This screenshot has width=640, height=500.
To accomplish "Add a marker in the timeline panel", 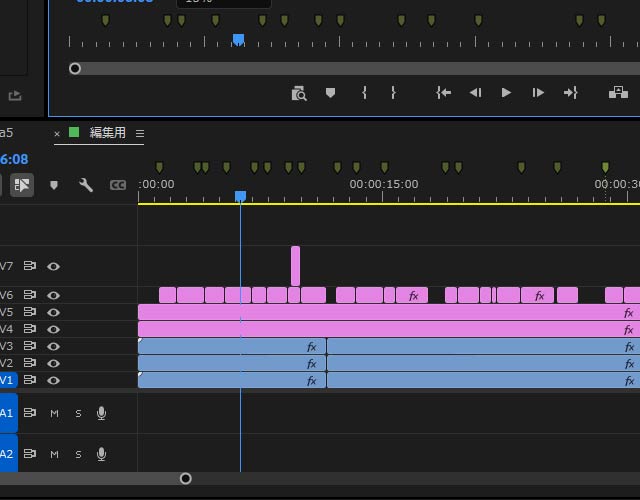I will [x=54, y=185].
